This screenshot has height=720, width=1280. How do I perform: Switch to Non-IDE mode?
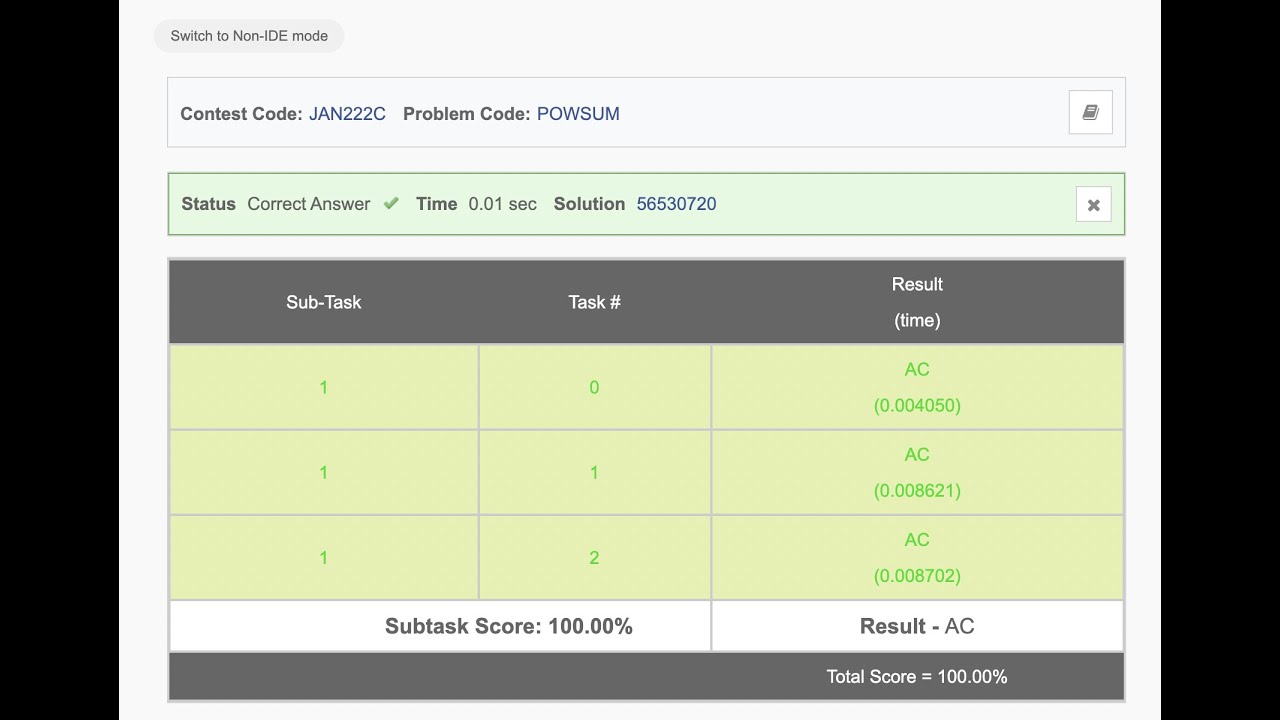249,36
